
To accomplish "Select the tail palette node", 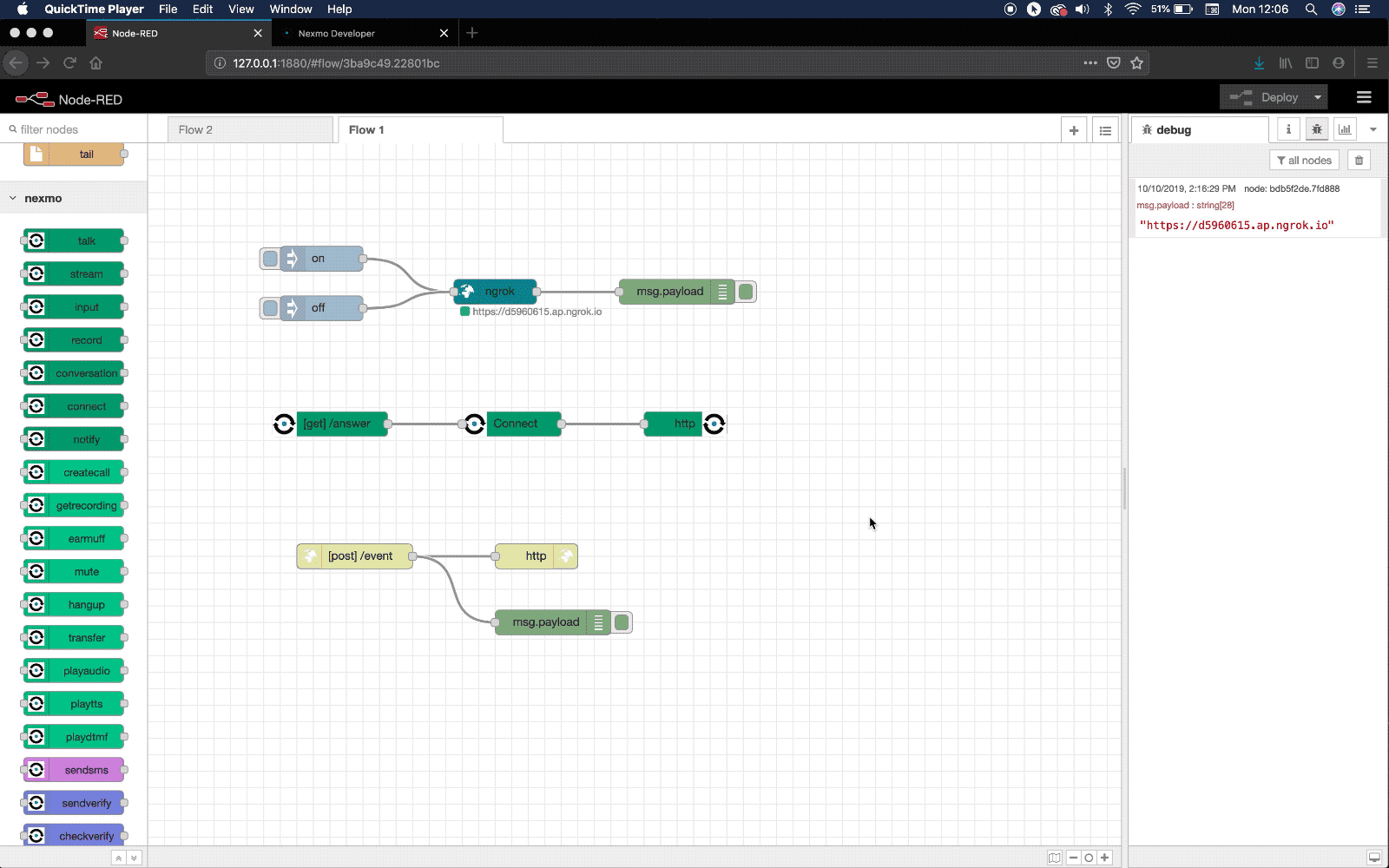I will [x=74, y=154].
